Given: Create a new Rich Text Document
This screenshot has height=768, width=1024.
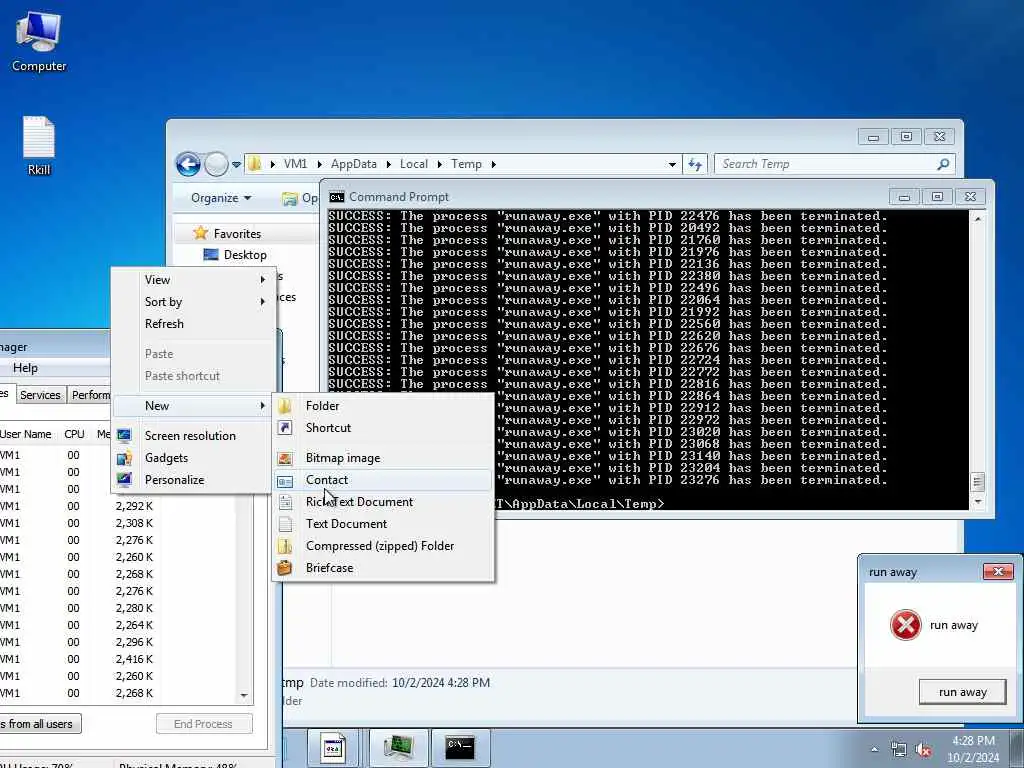Looking at the screenshot, I should pyautogui.click(x=383, y=502).
